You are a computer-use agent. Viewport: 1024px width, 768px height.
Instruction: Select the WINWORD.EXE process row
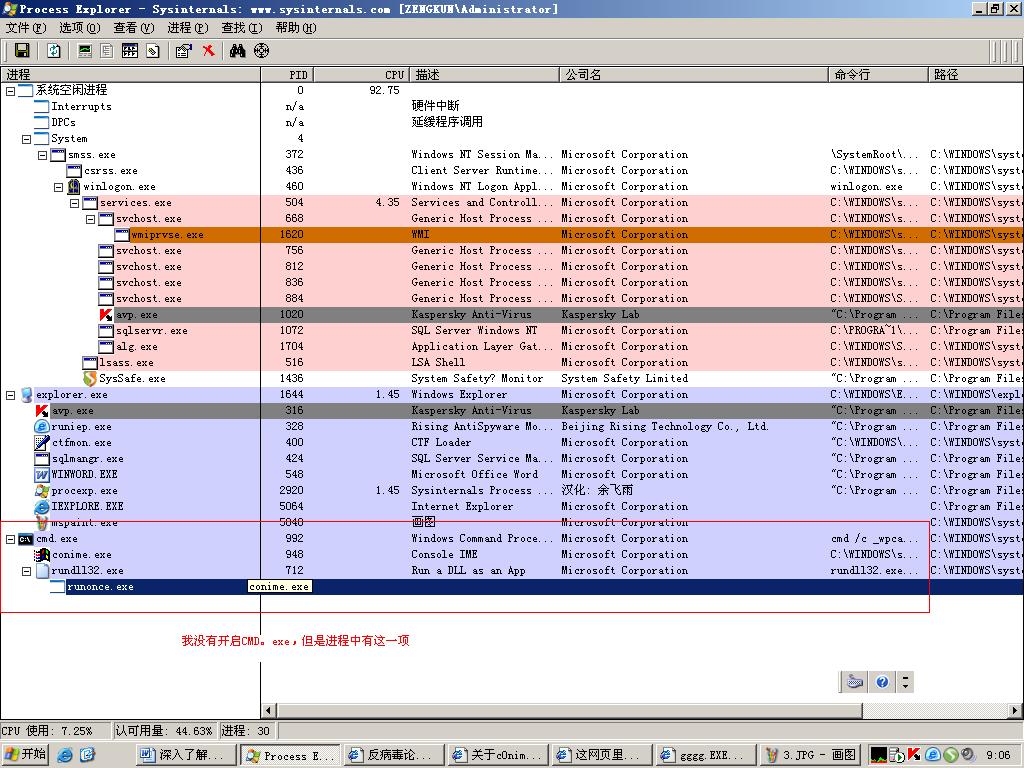pos(84,475)
